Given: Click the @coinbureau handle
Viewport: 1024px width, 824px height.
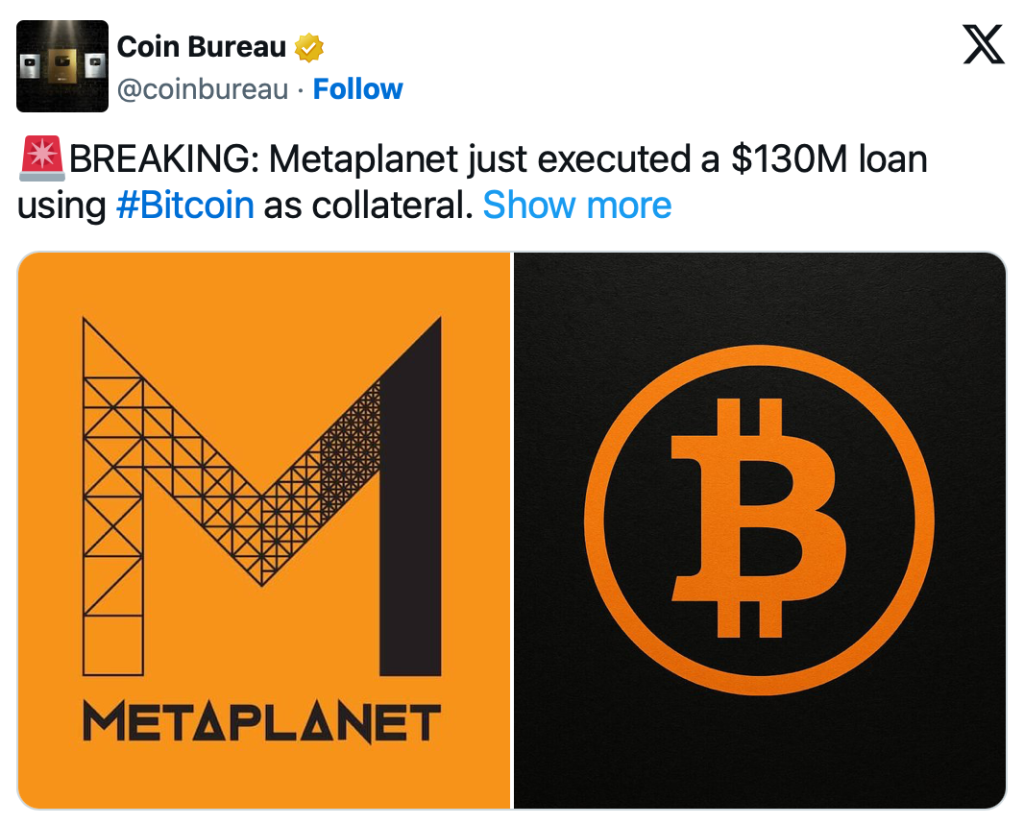Looking at the screenshot, I should pos(203,89).
